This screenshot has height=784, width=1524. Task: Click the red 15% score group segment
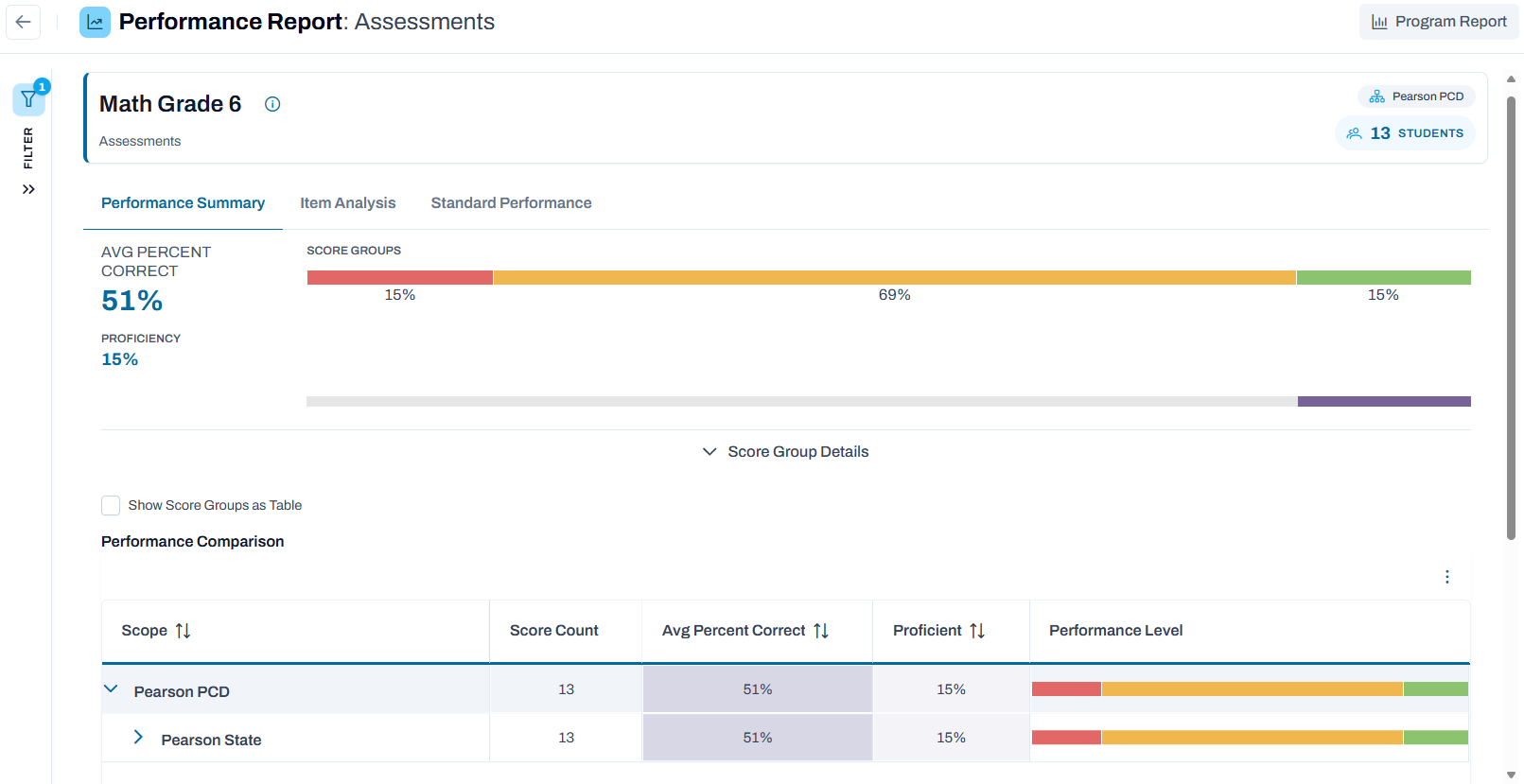point(400,277)
